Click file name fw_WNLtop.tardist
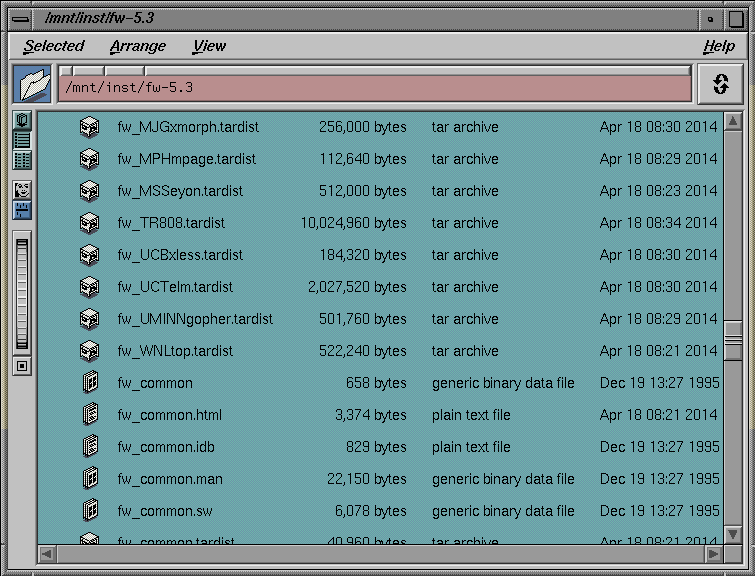The image size is (755, 576). (175, 351)
